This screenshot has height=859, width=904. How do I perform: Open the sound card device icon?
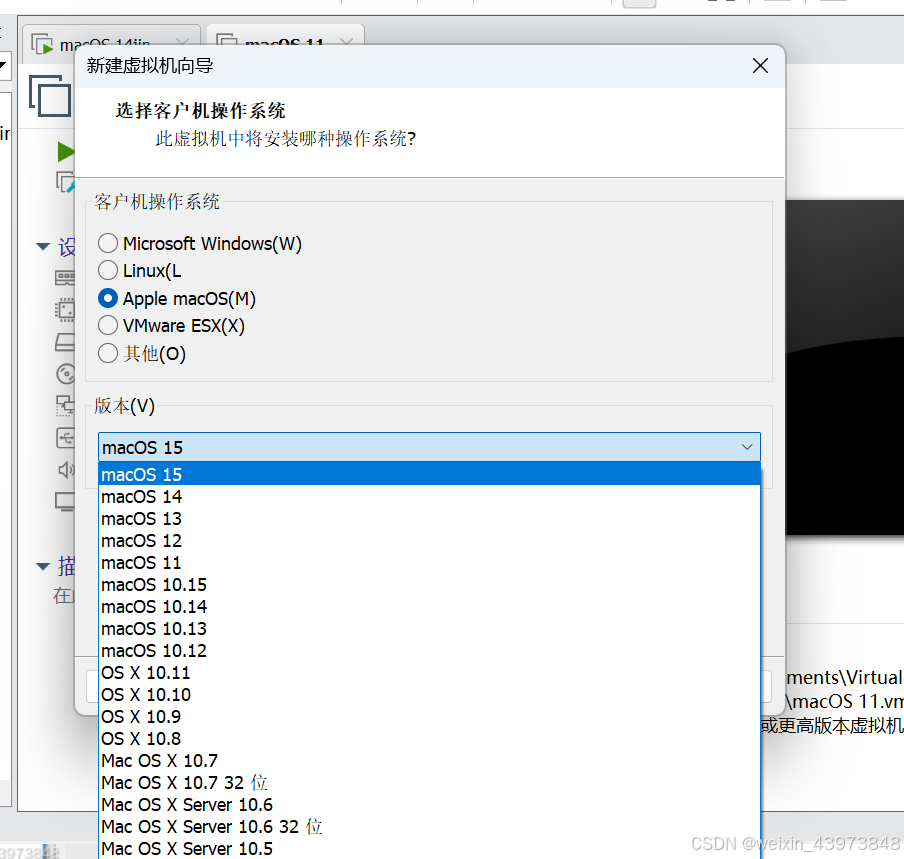click(x=66, y=470)
